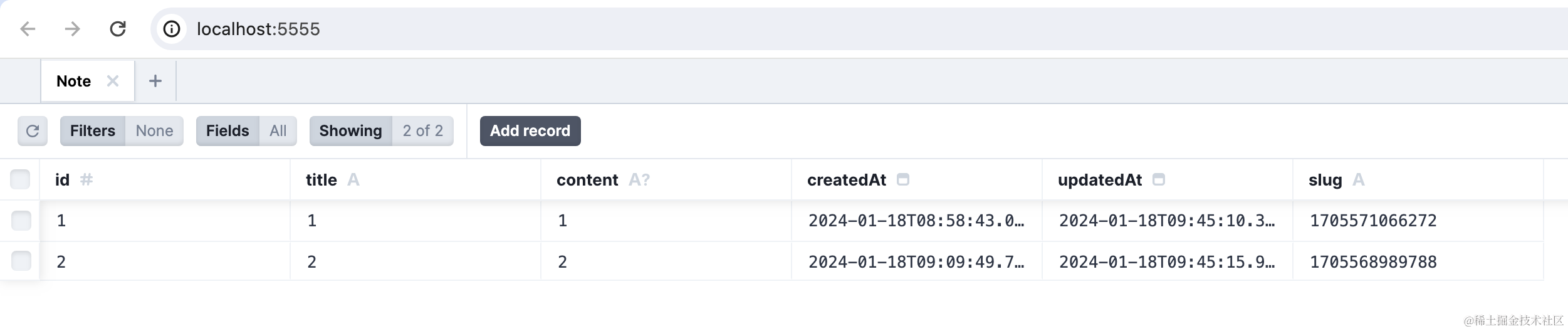Image resolution: width=1568 pixels, height=331 pixels.
Task: Open the Showing records dropdown
Action: coord(381,131)
